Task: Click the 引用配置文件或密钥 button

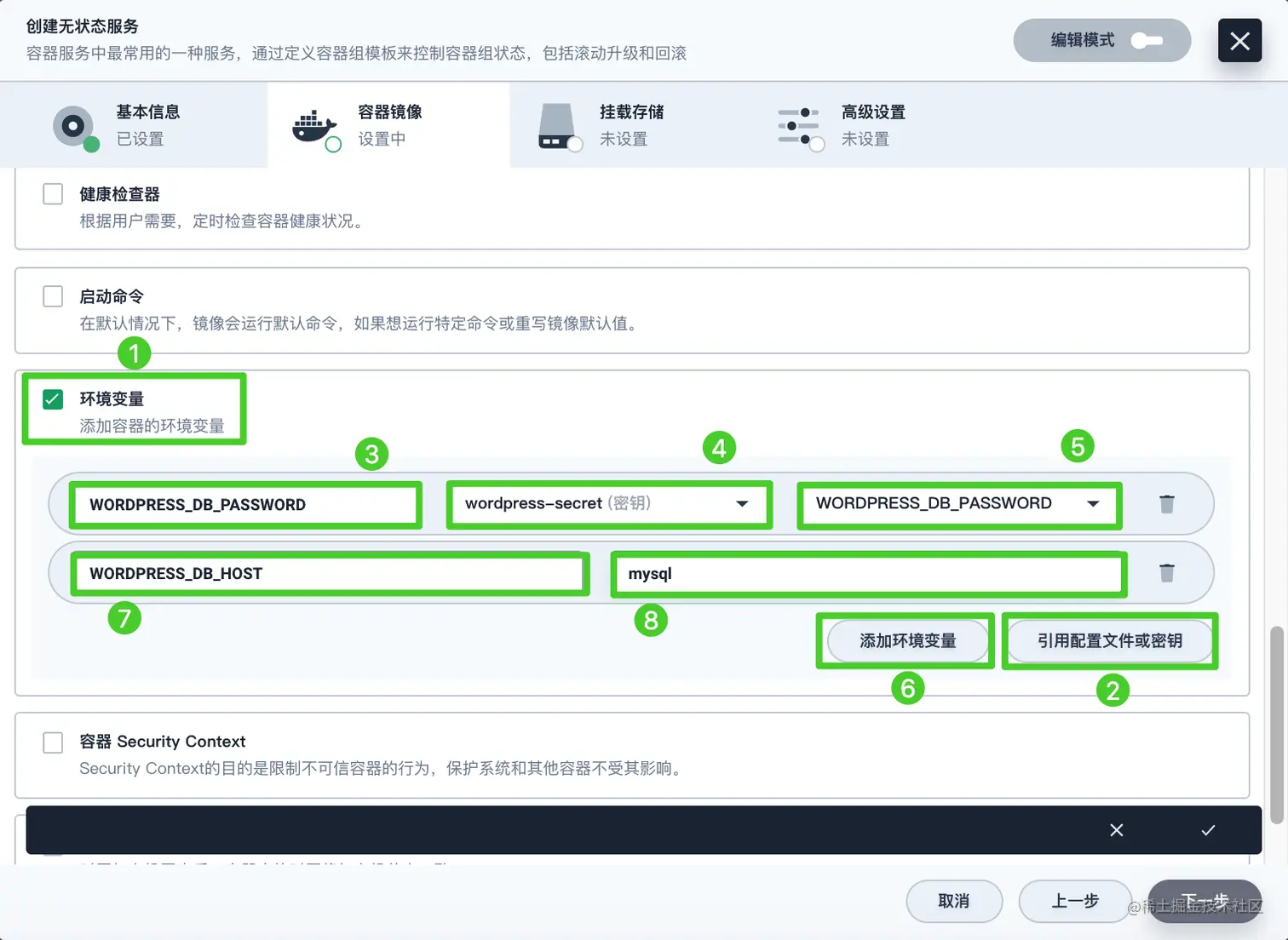Action: click(1109, 641)
